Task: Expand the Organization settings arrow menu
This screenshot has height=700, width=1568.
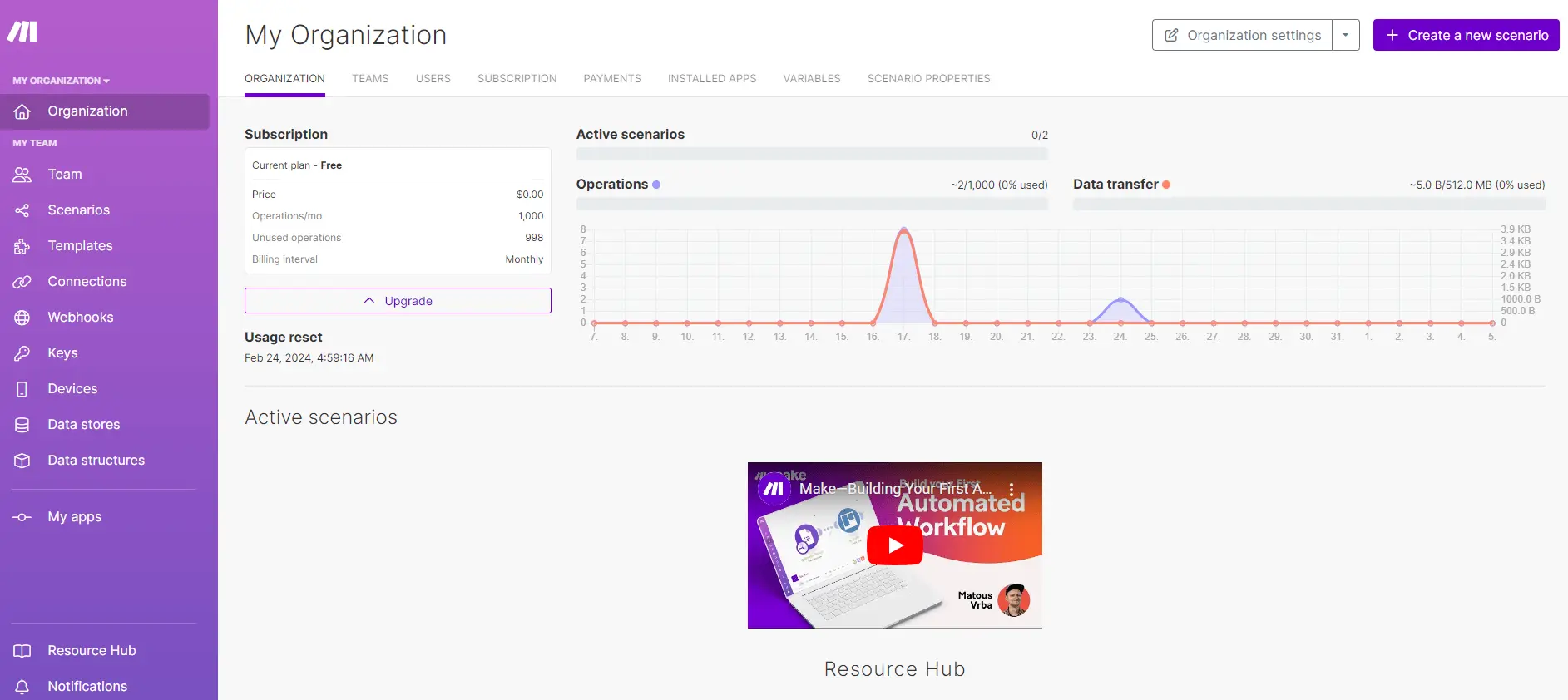Action: tap(1346, 35)
